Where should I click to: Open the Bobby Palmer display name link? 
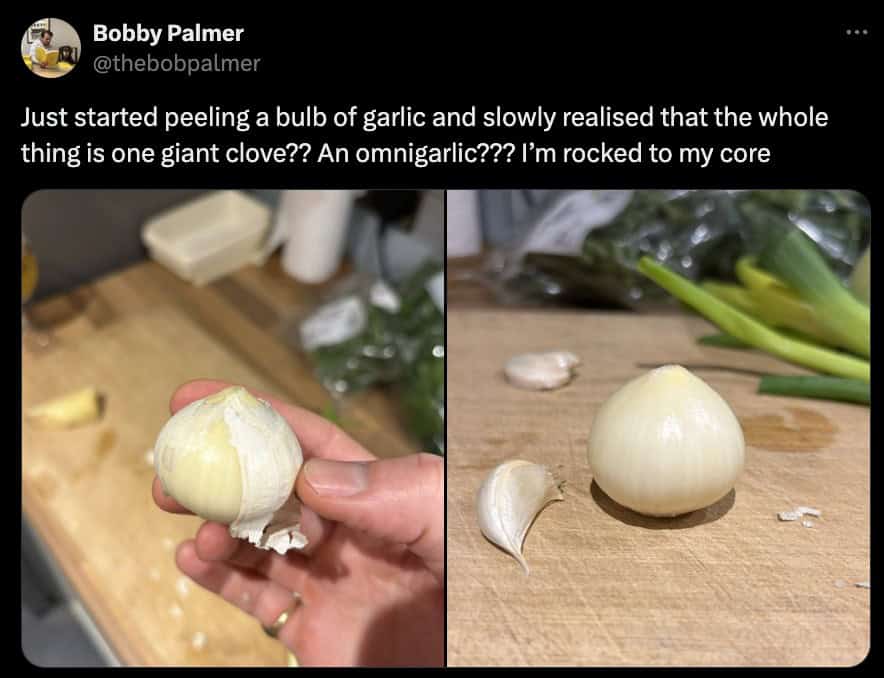tap(168, 33)
